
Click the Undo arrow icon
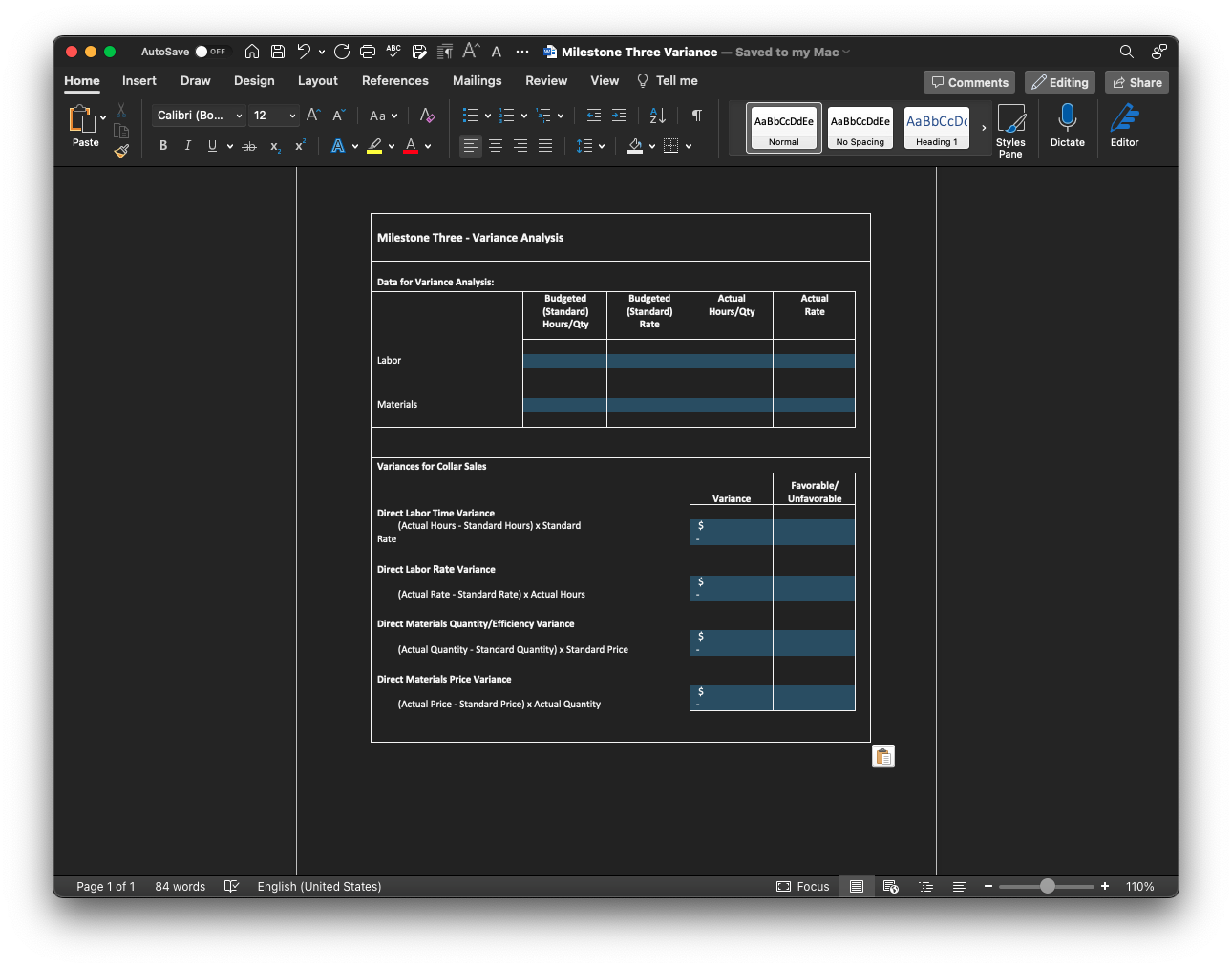pos(304,52)
